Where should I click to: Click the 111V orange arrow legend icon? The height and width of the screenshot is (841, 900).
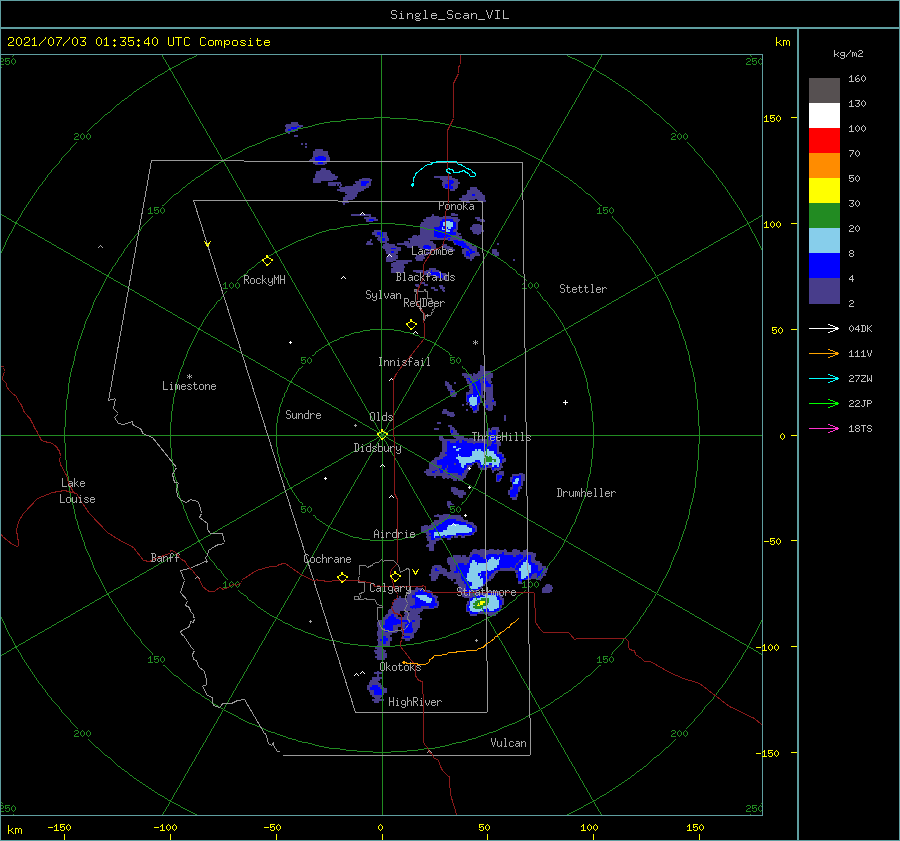click(824, 354)
